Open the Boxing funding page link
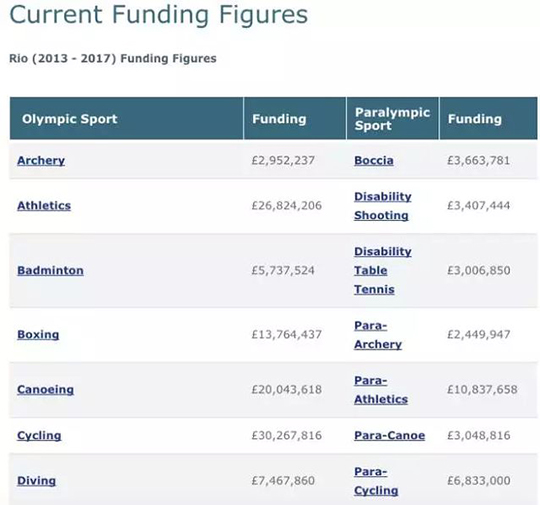 [x=38, y=334]
